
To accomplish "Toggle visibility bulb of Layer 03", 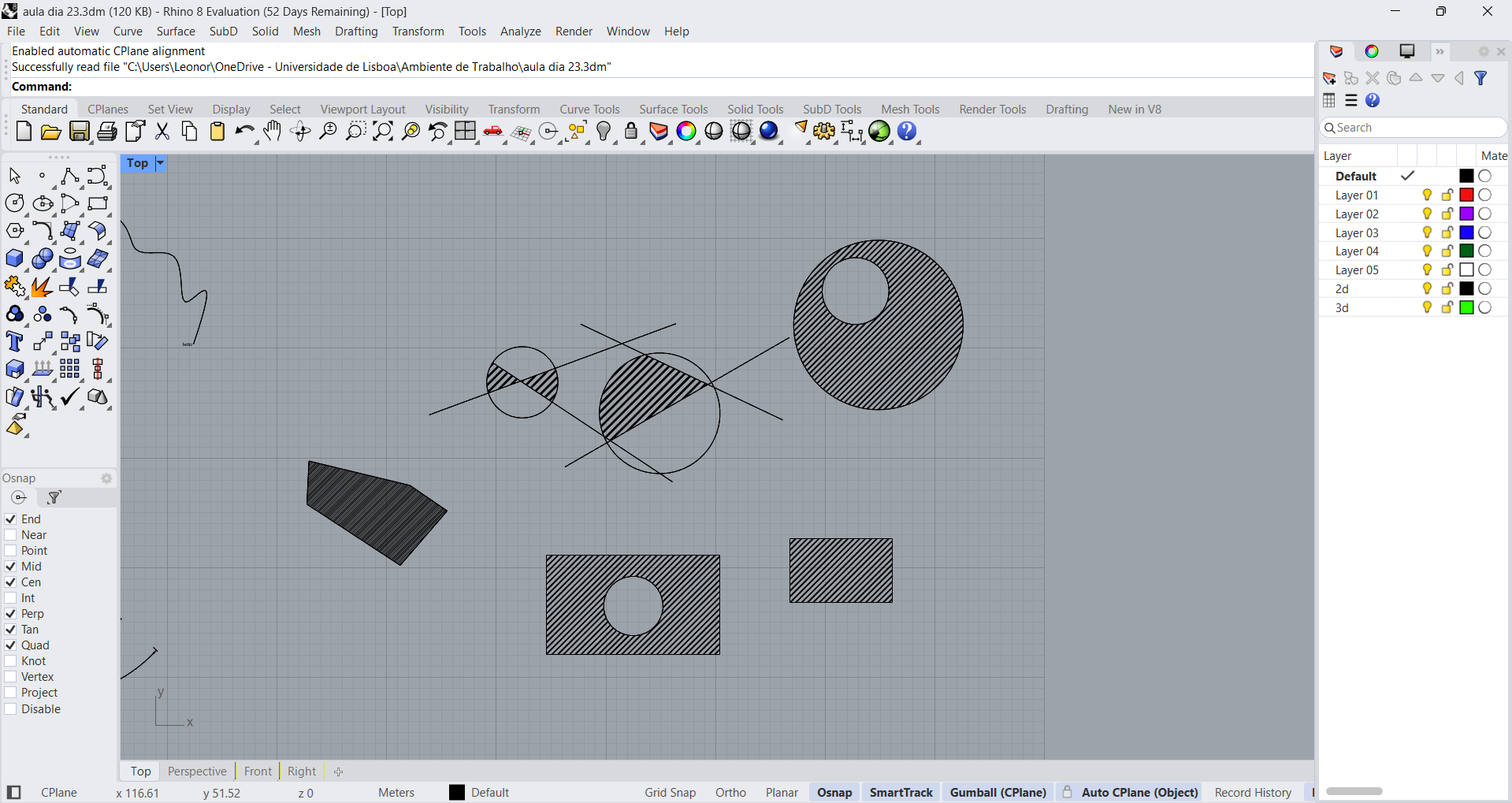I will (1427, 232).
